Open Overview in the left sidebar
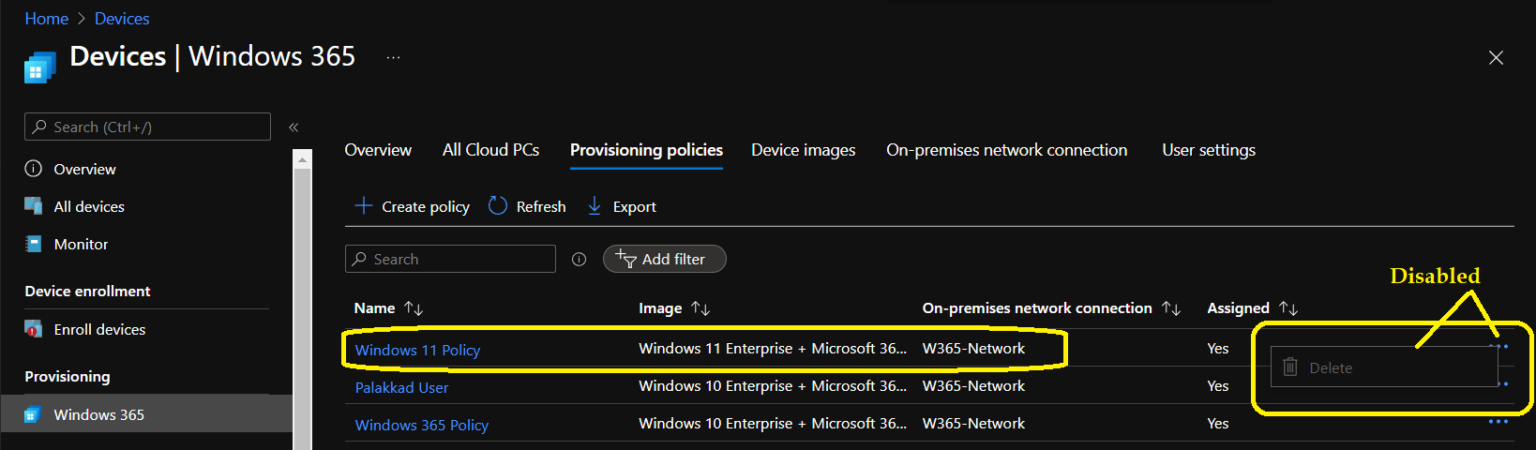This screenshot has height=450, width=1536. pos(85,169)
